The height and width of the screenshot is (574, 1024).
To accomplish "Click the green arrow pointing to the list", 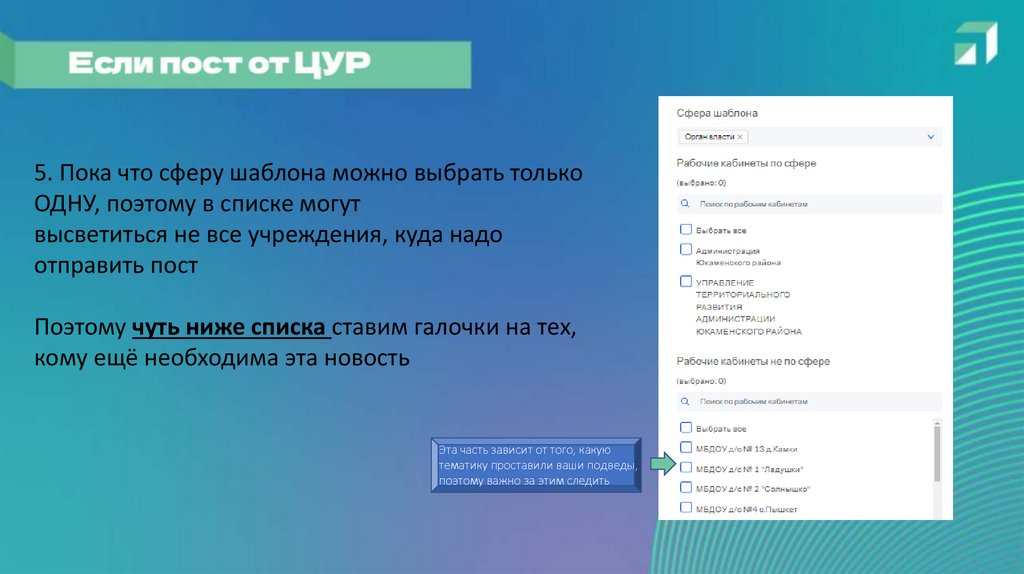I will 660,465.
